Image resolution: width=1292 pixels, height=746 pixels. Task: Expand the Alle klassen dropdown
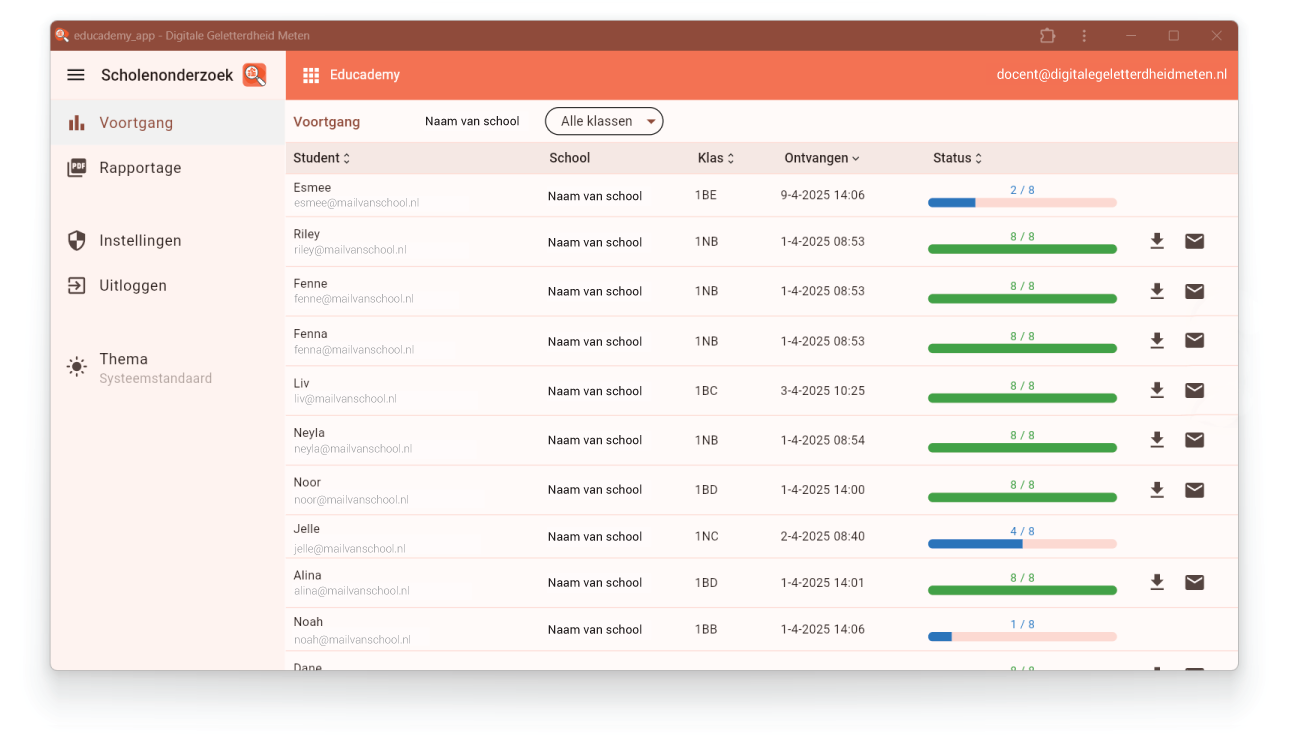[x=604, y=121]
